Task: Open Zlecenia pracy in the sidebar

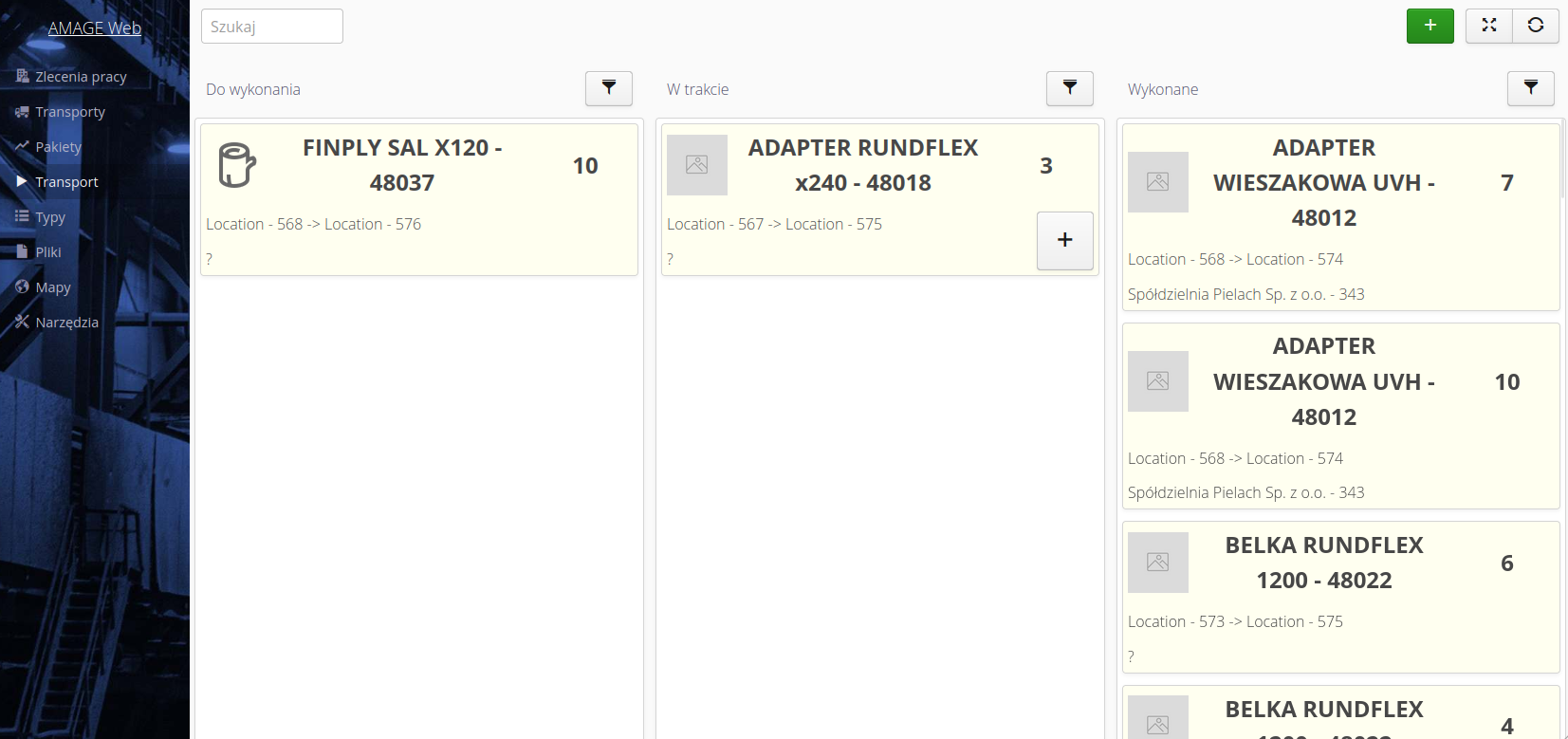Action: (x=80, y=77)
